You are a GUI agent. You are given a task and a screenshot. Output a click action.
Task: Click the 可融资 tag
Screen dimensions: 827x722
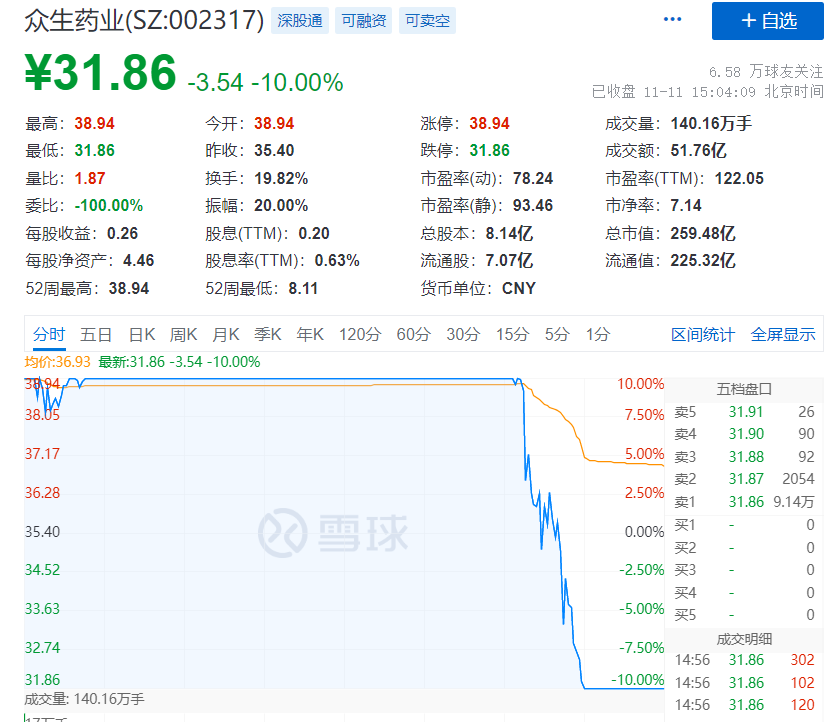click(364, 21)
